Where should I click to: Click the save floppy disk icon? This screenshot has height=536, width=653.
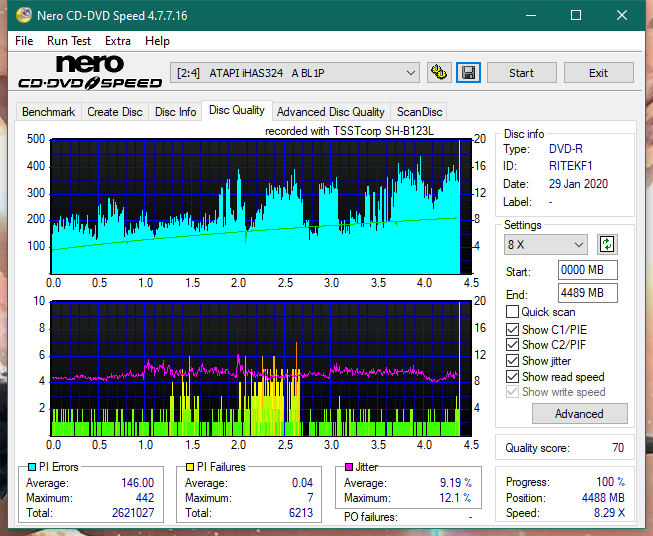tap(469, 73)
